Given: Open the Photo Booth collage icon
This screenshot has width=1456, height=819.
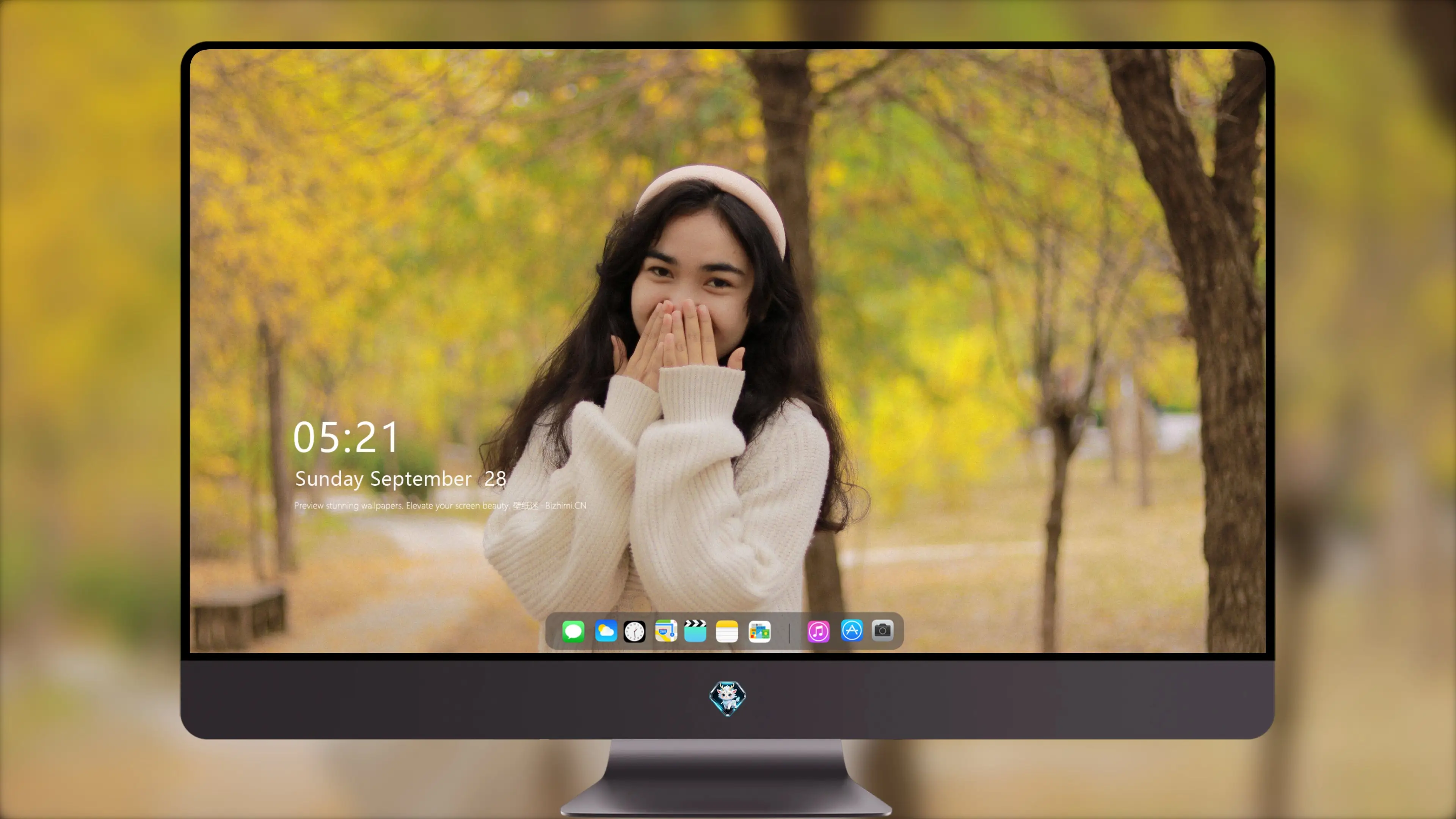Looking at the screenshot, I should (x=759, y=631).
